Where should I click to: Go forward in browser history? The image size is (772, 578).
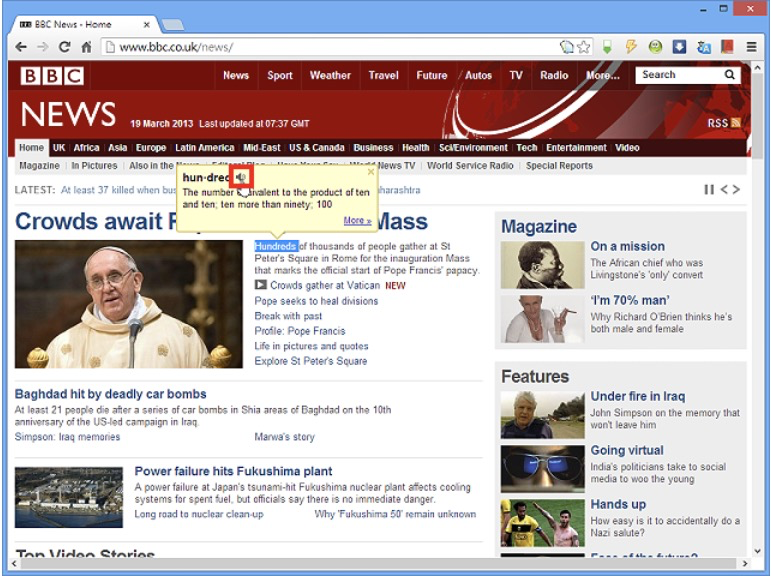coord(43,47)
